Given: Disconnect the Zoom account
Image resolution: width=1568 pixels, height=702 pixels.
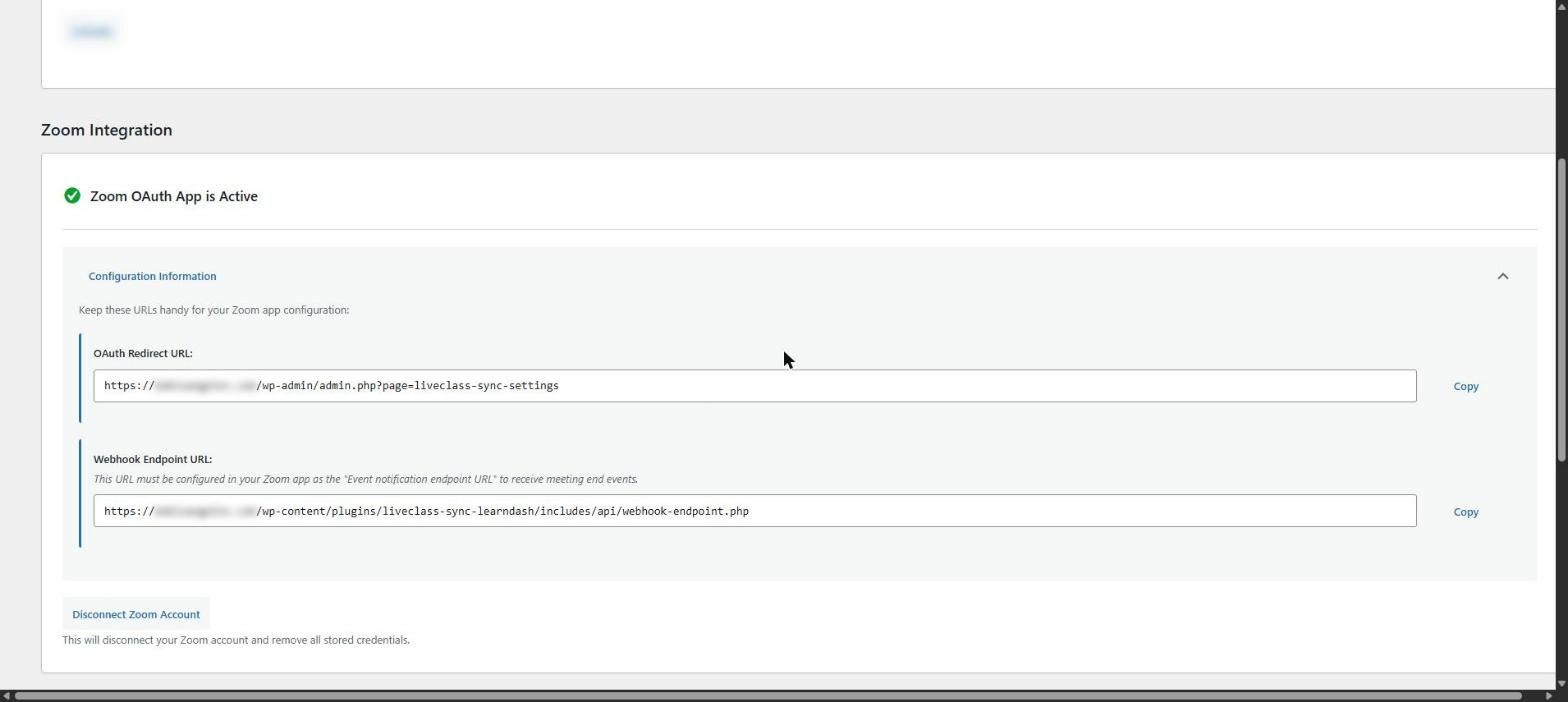Looking at the screenshot, I should click(136, 614).
